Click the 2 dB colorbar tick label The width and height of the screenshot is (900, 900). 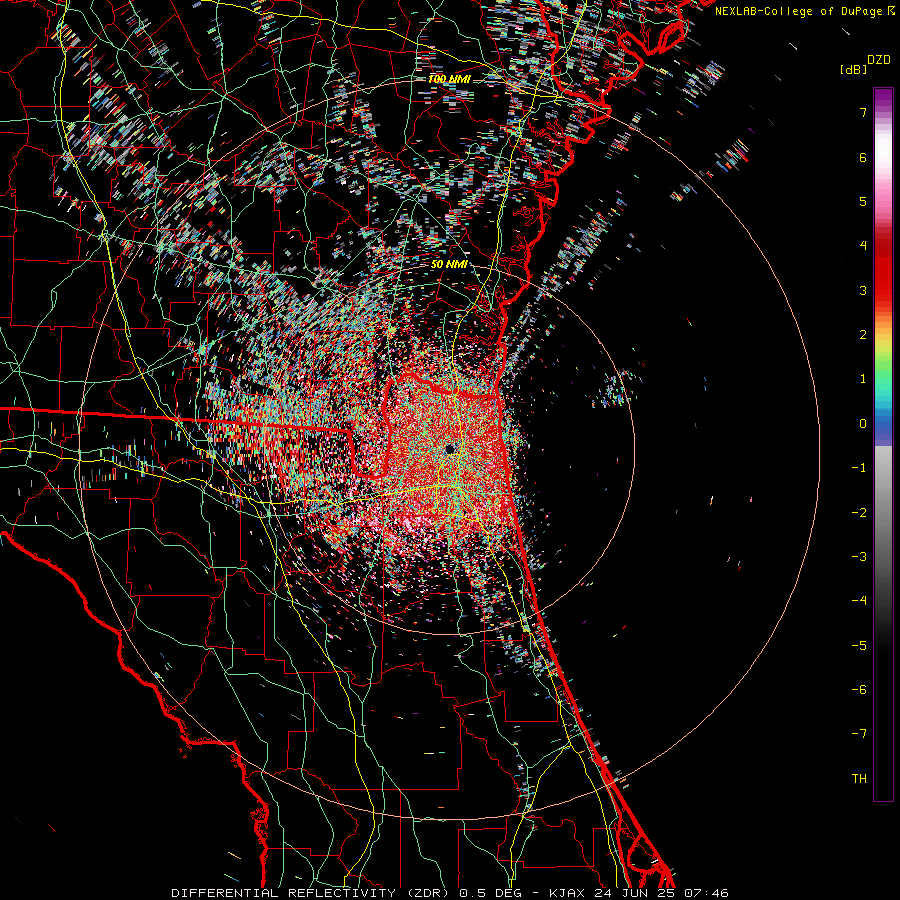tap(863, 335)
